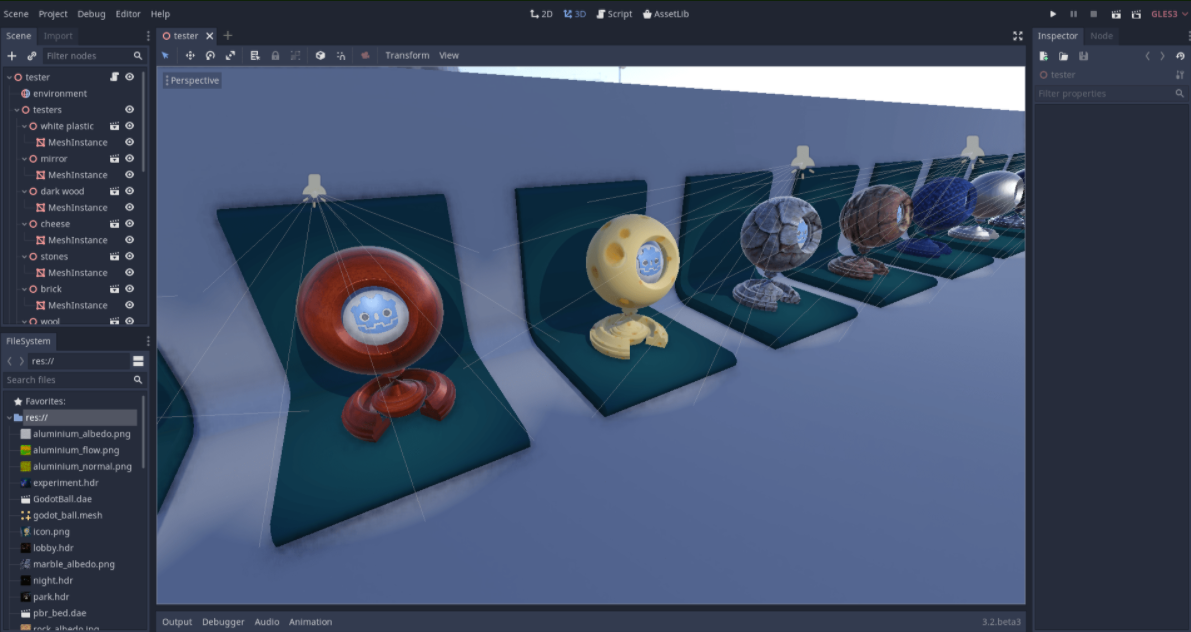Play the edited scene clapperboard icon
This screenshot has height=632, width=1191.
point(1116,14)
